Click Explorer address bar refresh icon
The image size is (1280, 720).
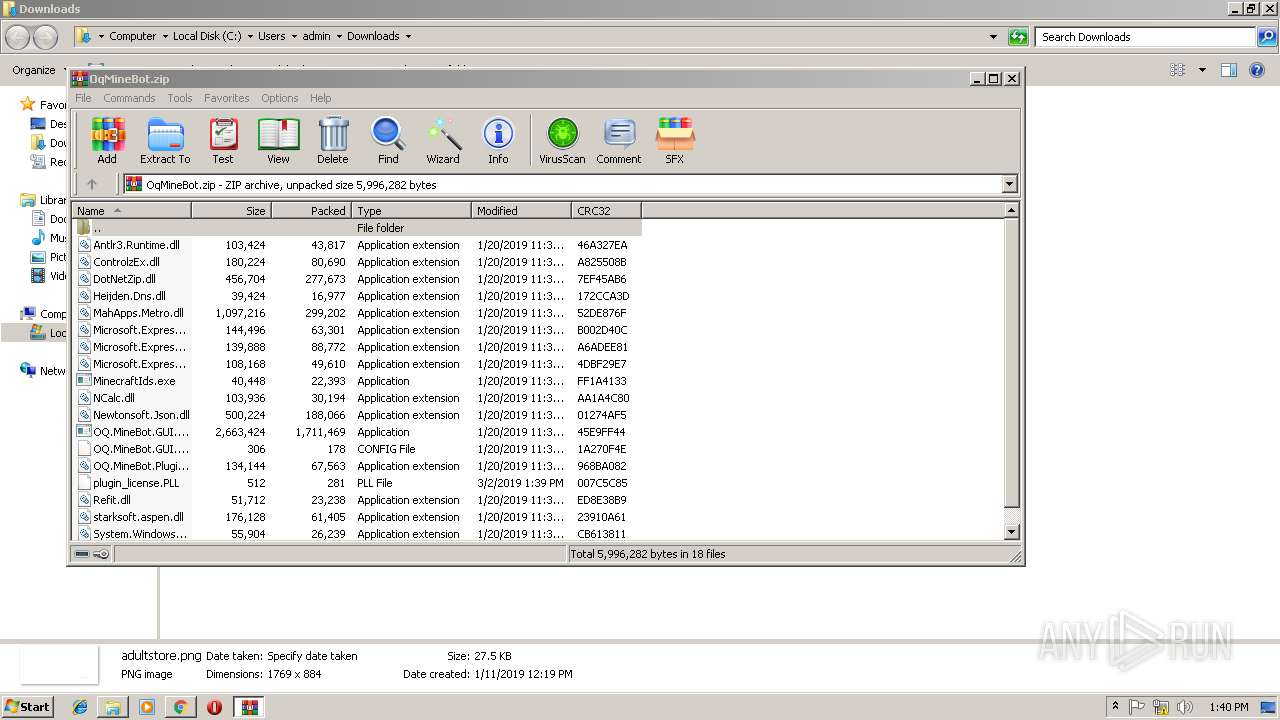pyautogui.click(x=1018, y=37)
